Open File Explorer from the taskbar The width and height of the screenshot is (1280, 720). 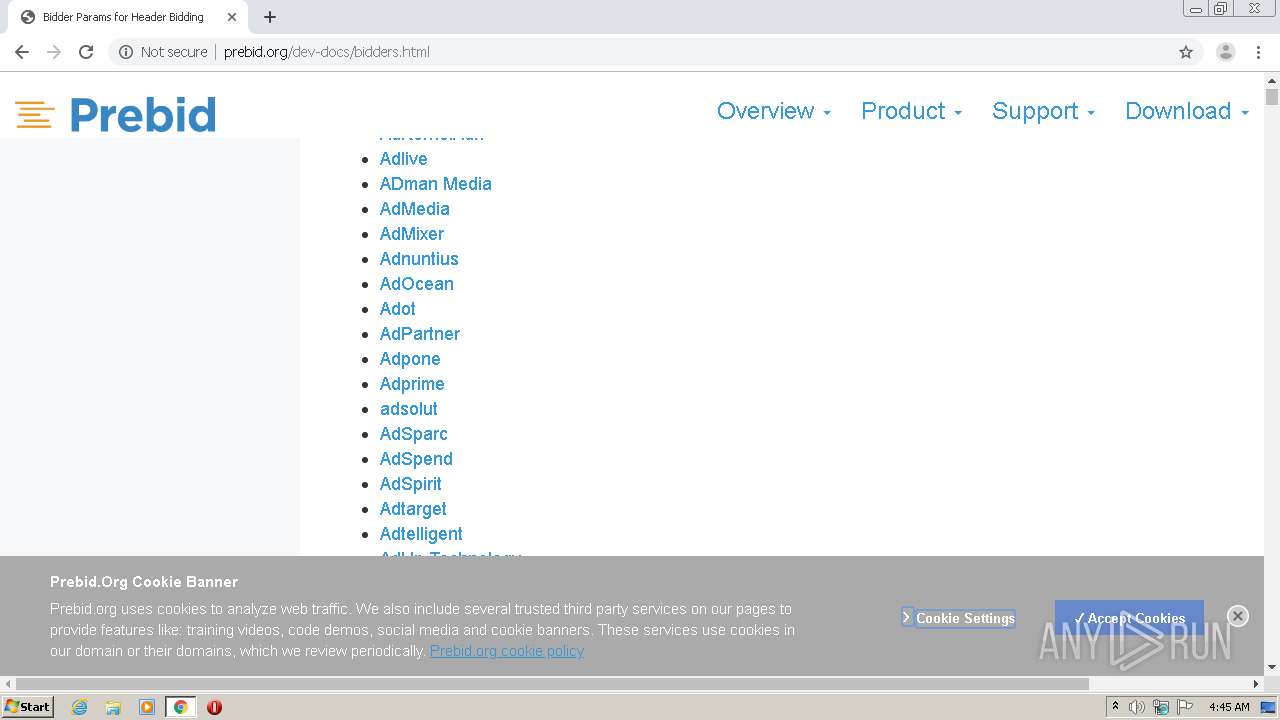pos(113,707)
